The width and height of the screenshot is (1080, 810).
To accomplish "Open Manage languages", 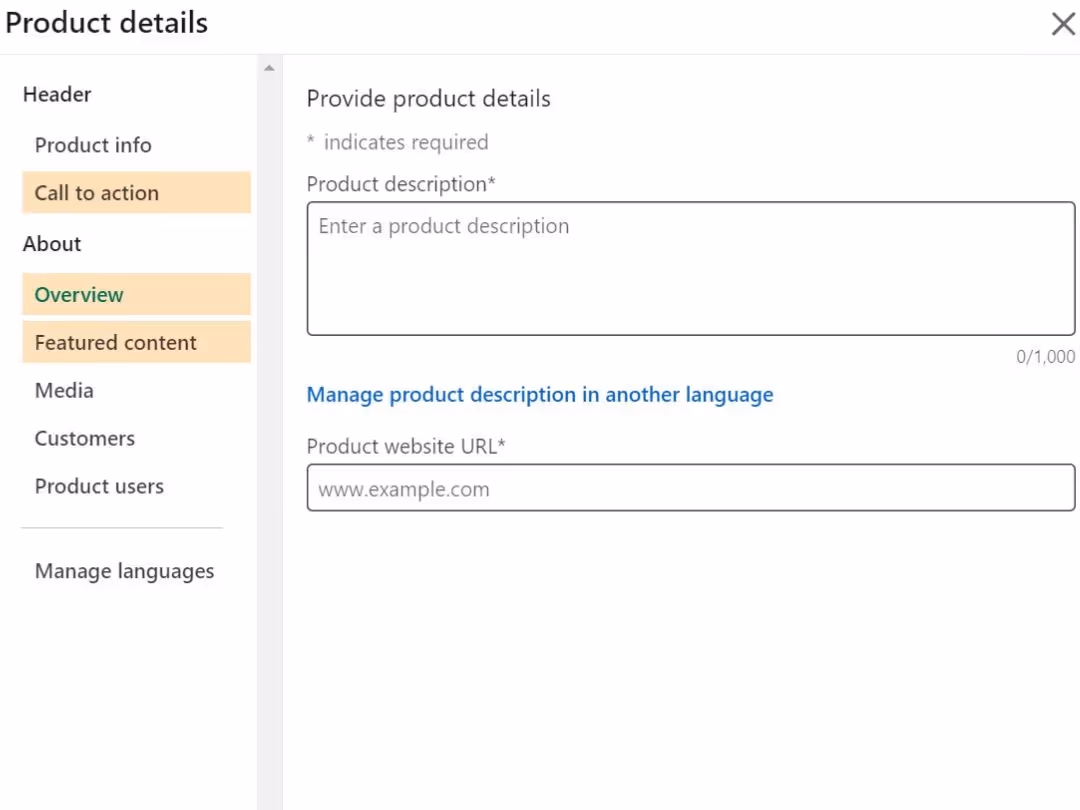I will (124, 570).
